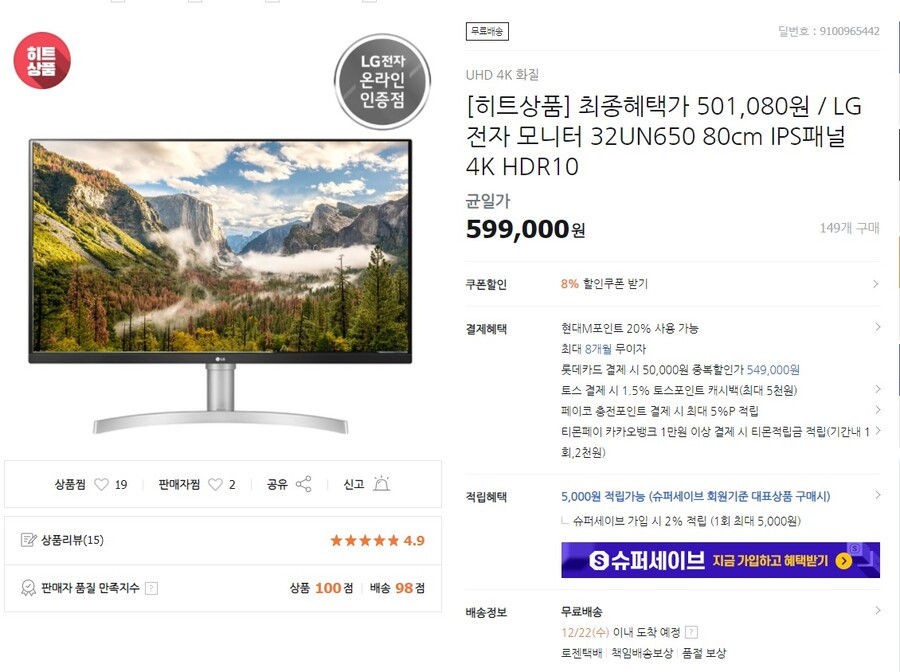The height and width of the screenshot is (672, 900).
Task: Click the 상품찜 heart icon
Action: coord(101,484)
